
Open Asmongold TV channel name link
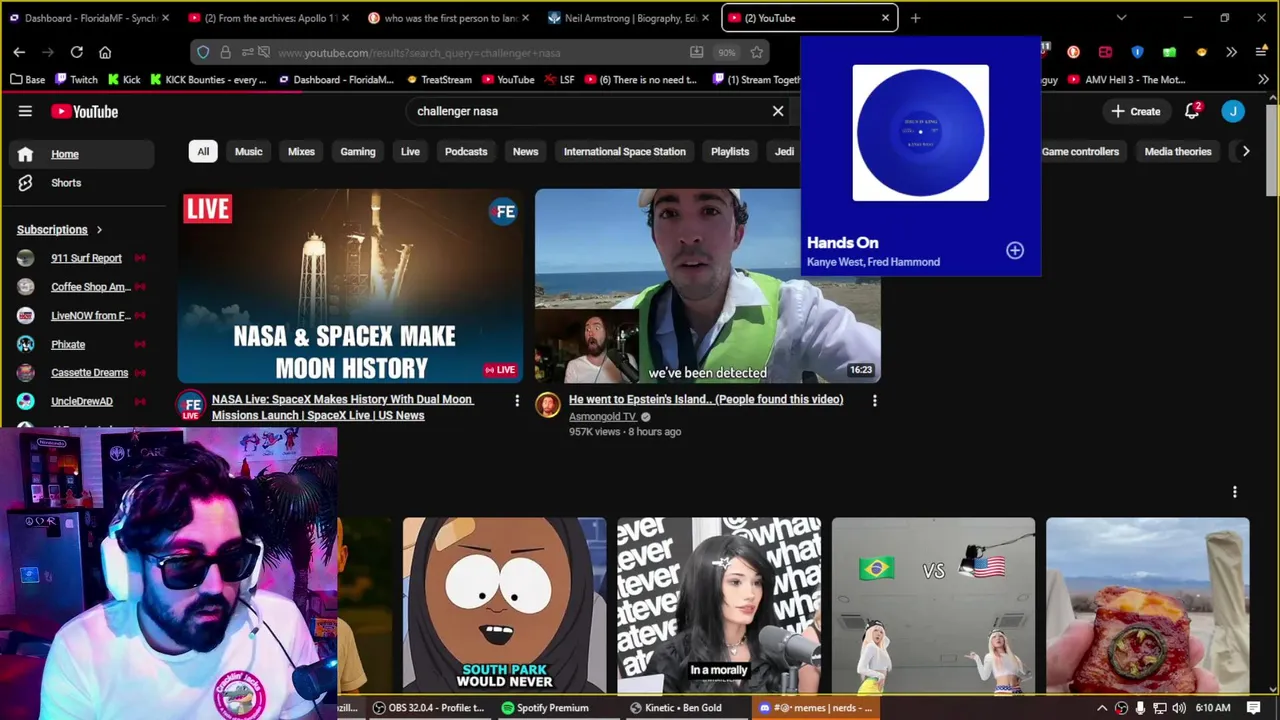(x=602, y=416)
